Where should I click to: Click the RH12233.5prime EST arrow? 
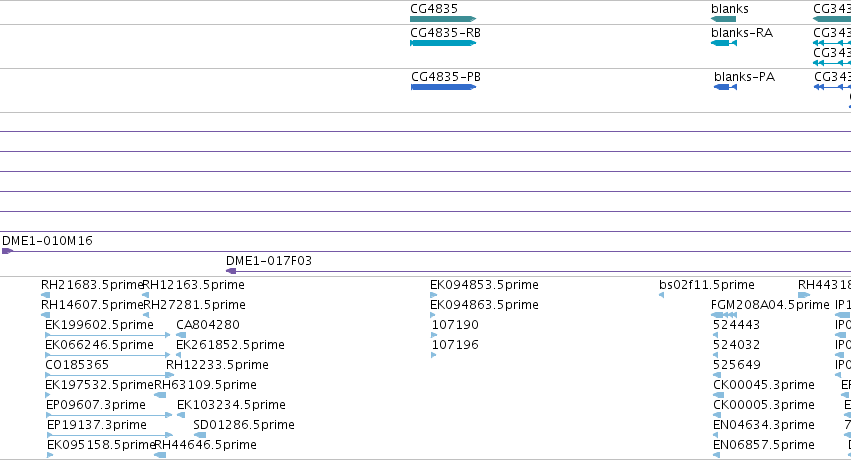coord(170,375)
